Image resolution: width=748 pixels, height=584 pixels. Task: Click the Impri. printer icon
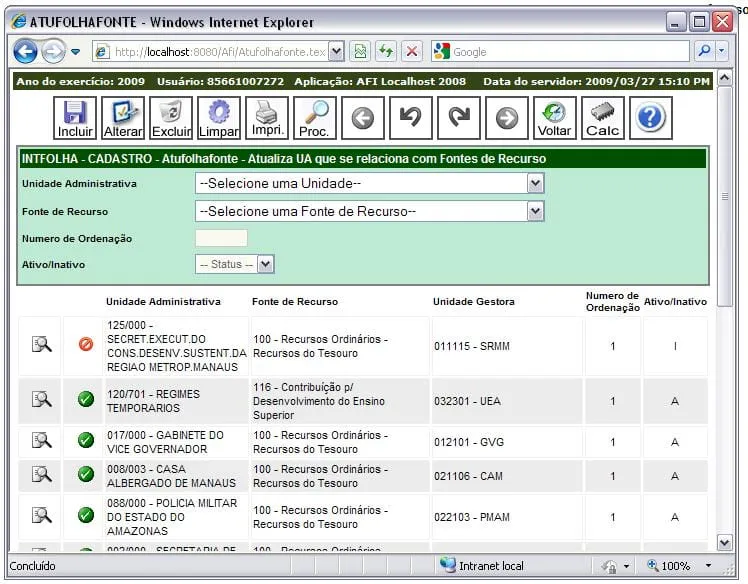pos(267,118)
